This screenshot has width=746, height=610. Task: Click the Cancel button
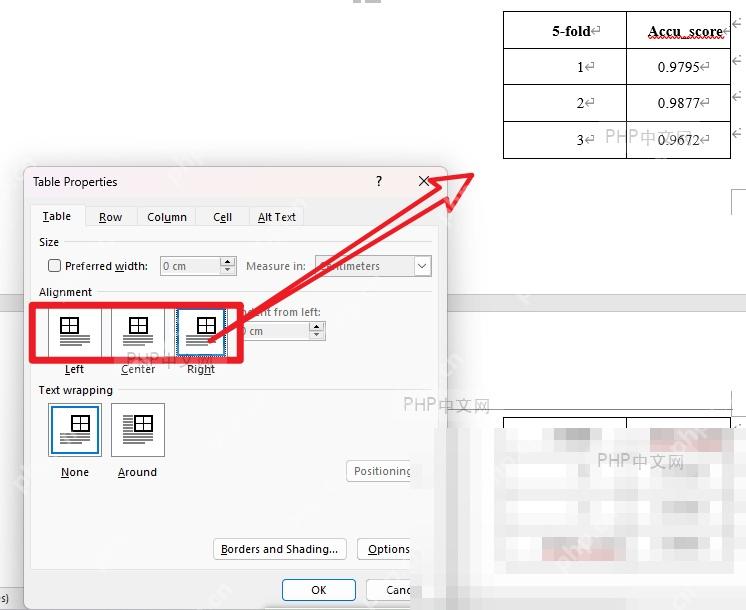click(389, 590)
